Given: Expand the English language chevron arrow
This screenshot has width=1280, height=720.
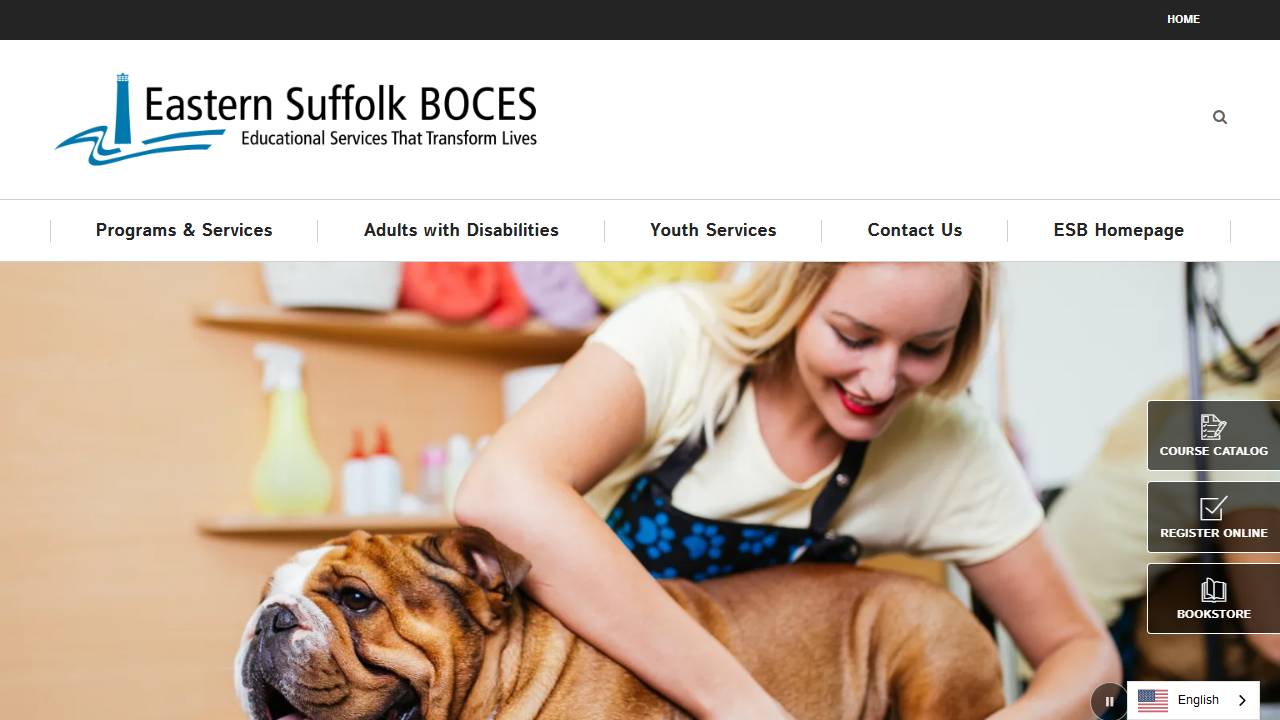Looking at the screenshot, I should coord(1243,700).
